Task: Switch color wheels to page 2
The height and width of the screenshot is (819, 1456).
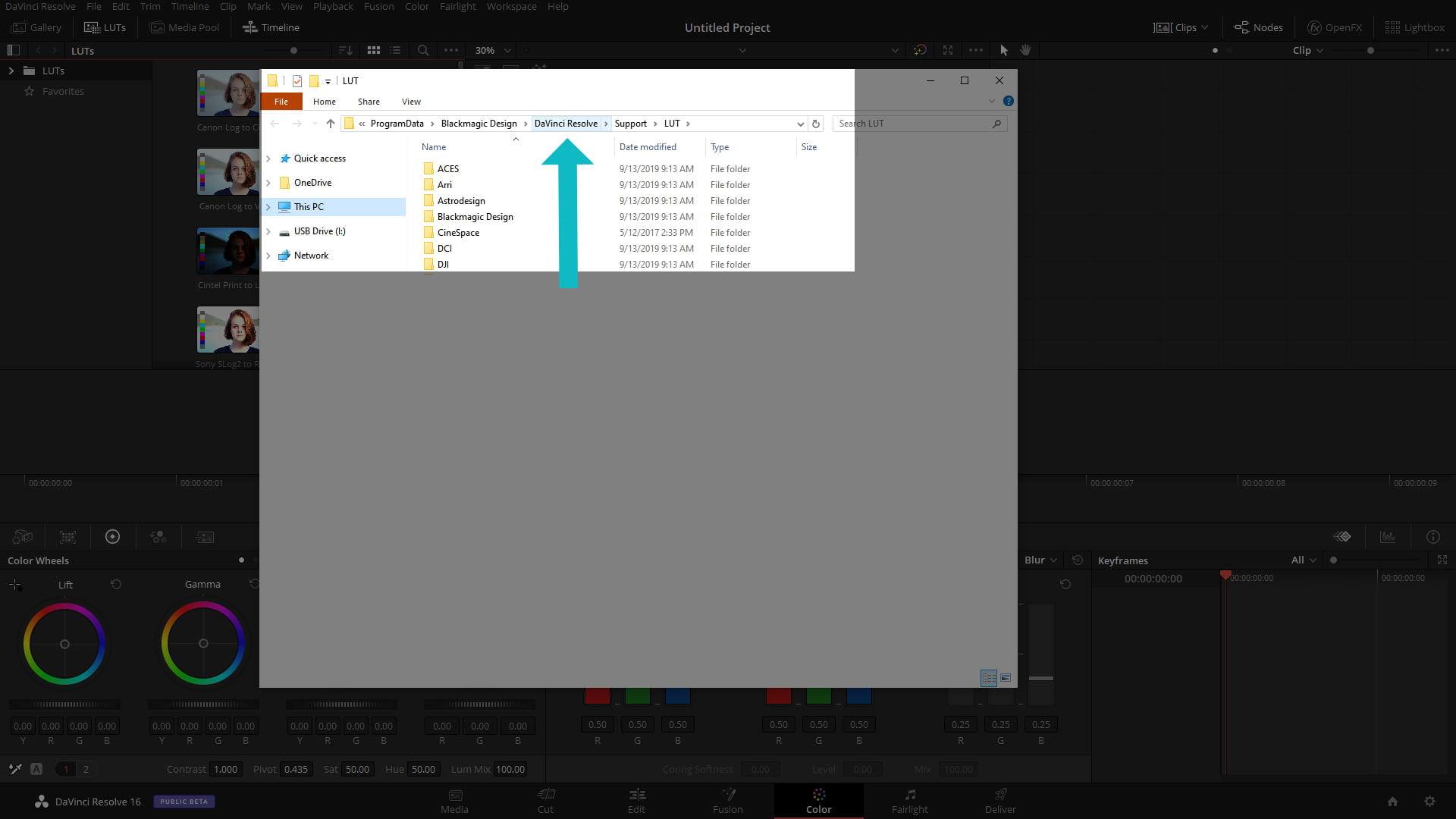Action: point(86,769)
